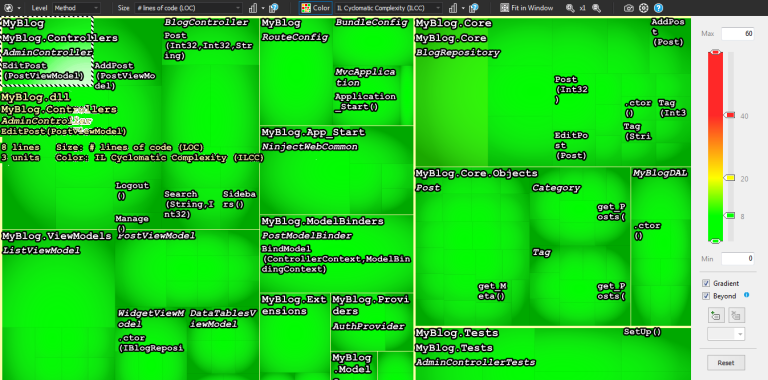This screenshot has height=380, width=768.
Task: Click the Max value input field
Action: click(x=737, y=33)
